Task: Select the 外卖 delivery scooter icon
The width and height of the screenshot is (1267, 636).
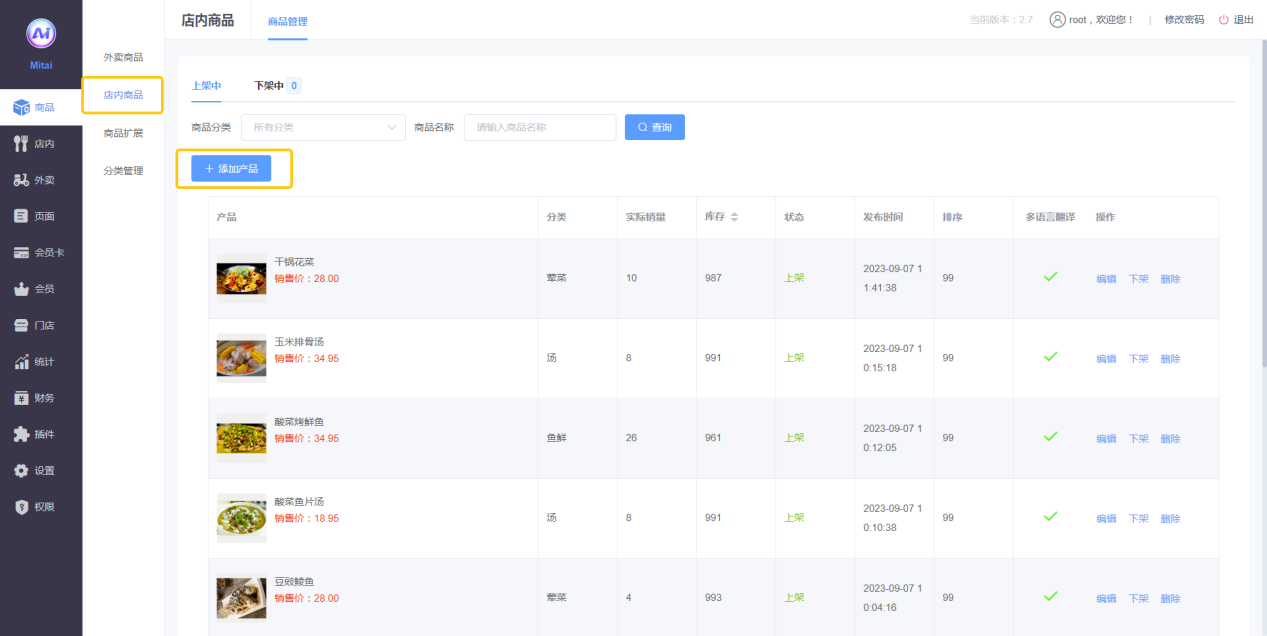Action: 21,180
